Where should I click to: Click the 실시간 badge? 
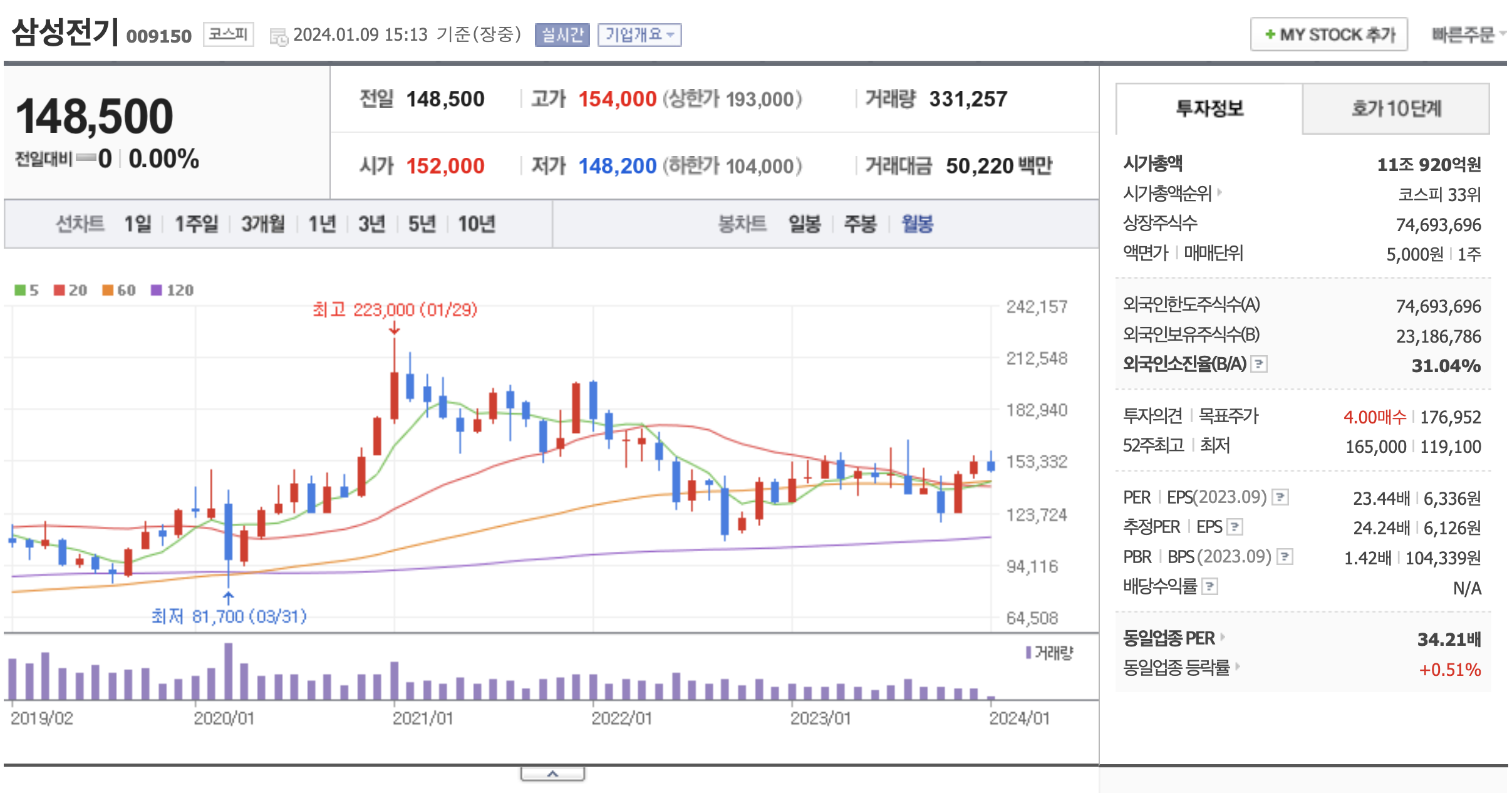[x=562, y=34]
